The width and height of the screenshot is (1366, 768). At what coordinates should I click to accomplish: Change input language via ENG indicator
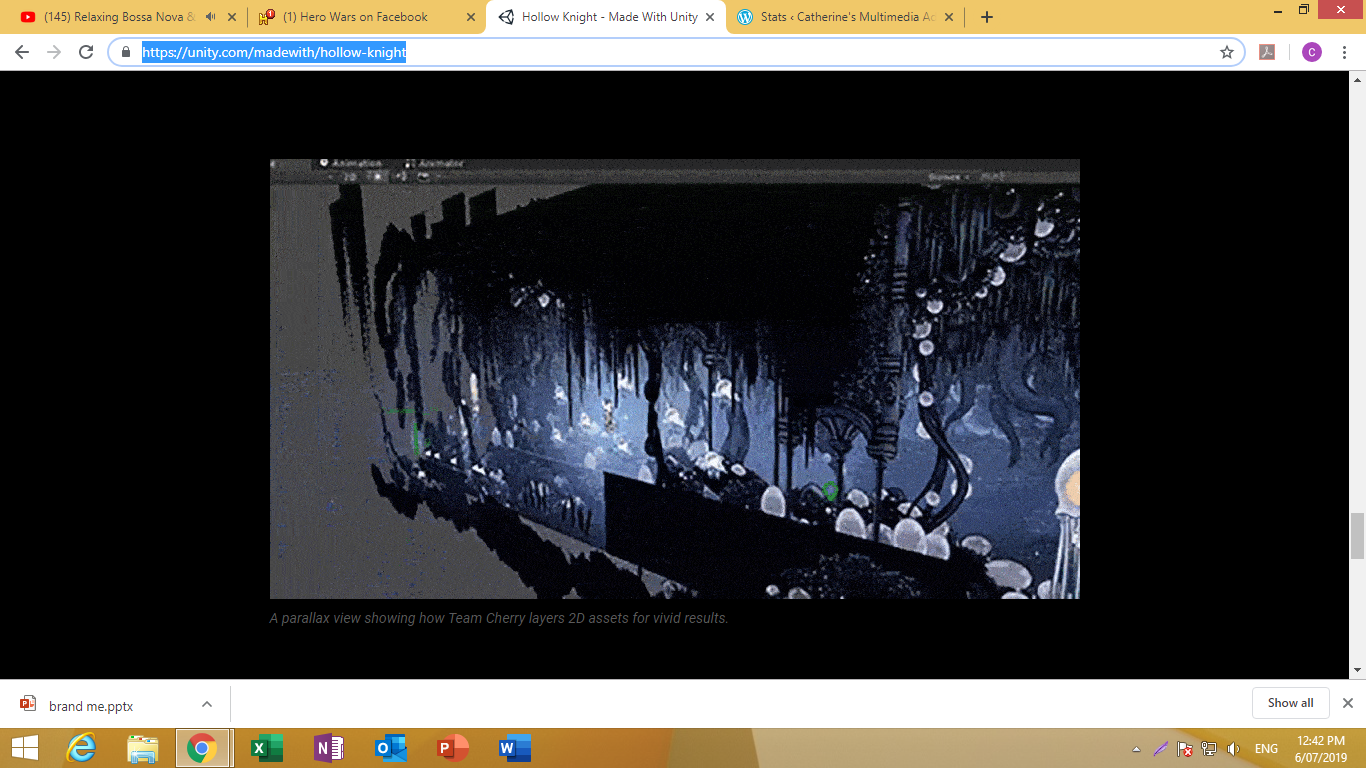(x=1266, y=749)
